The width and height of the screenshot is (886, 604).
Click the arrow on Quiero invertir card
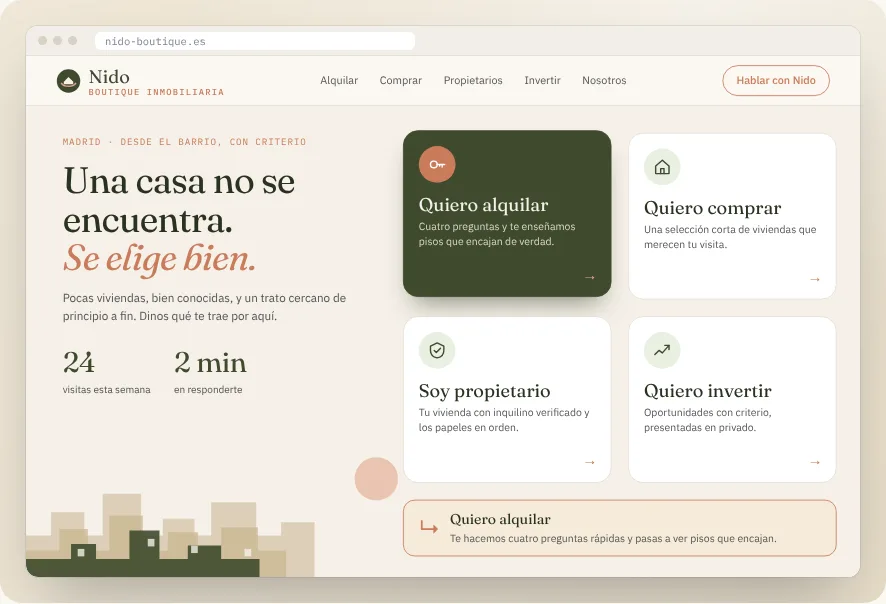[815, 463]
